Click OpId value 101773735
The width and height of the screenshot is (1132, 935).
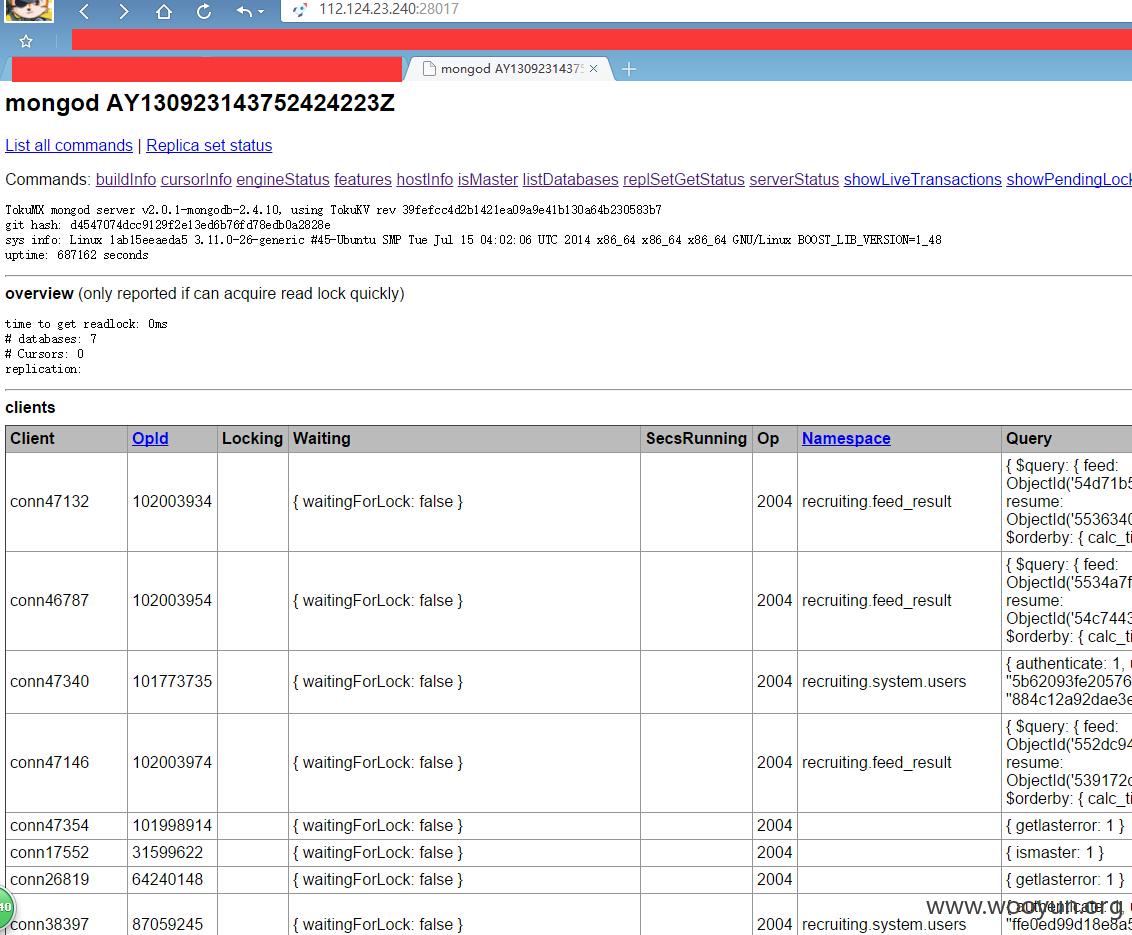click(x=172, y=682)
